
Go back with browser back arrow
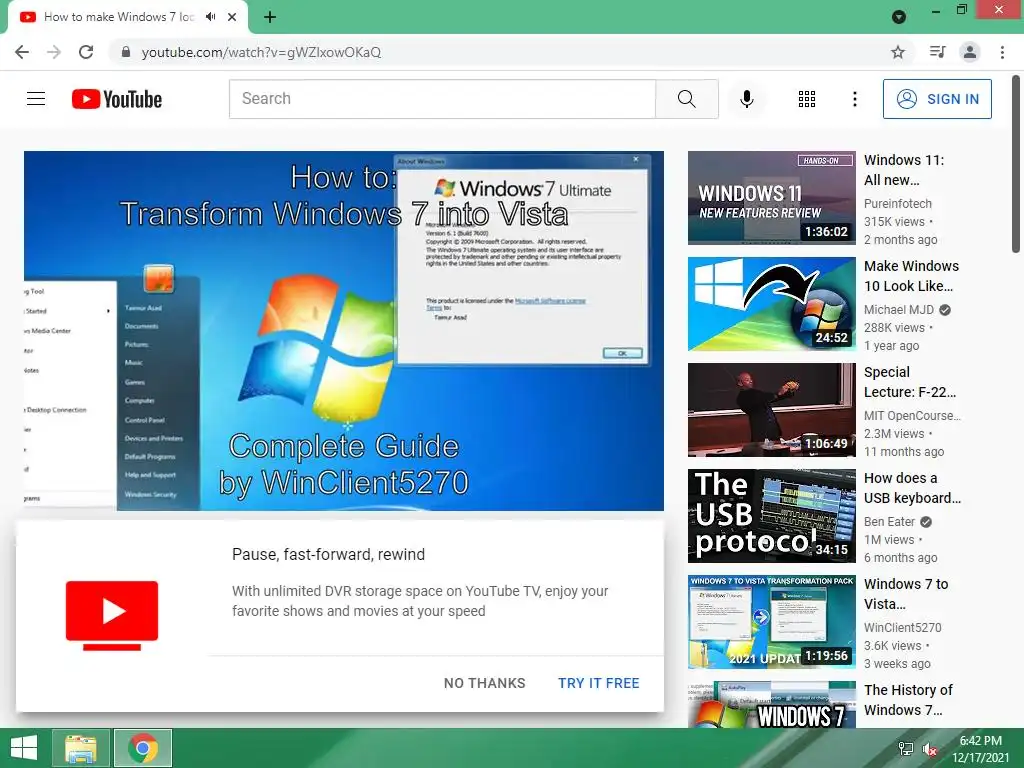[x=22, y=52]
